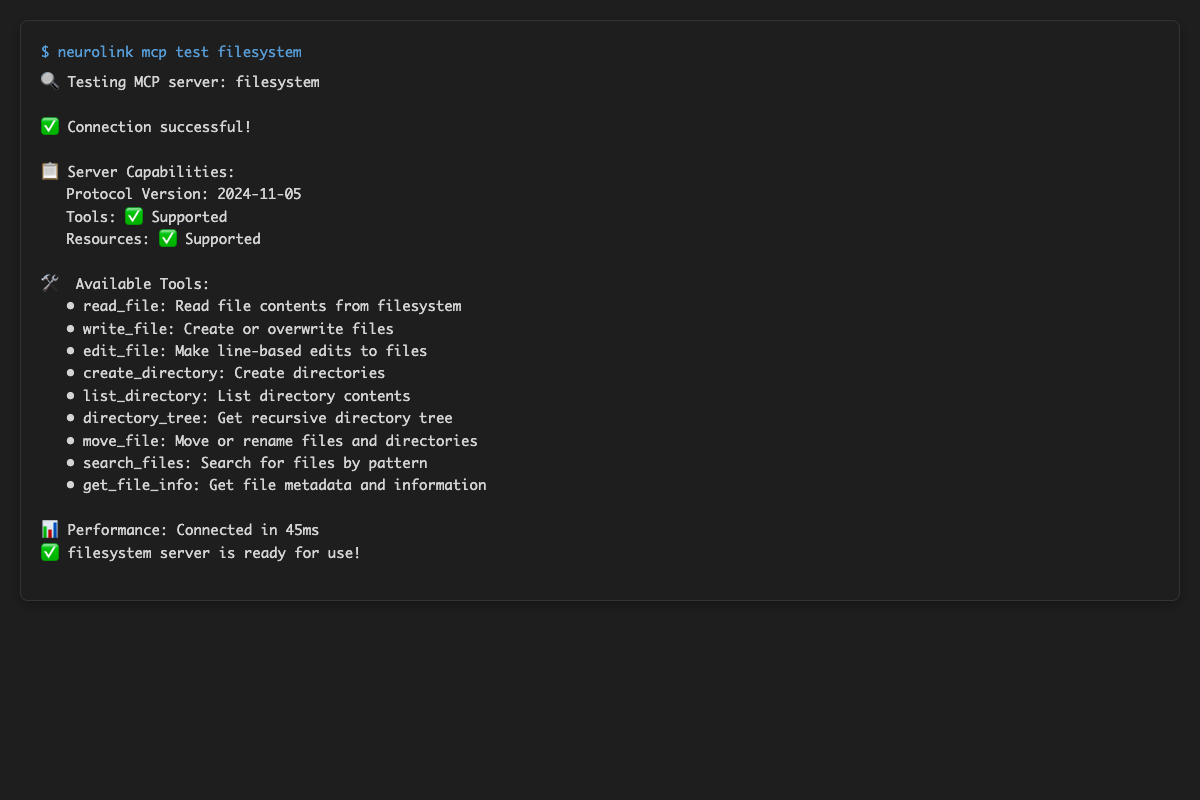Click the checkmark beside filesystem server is ready

point(50,552)
